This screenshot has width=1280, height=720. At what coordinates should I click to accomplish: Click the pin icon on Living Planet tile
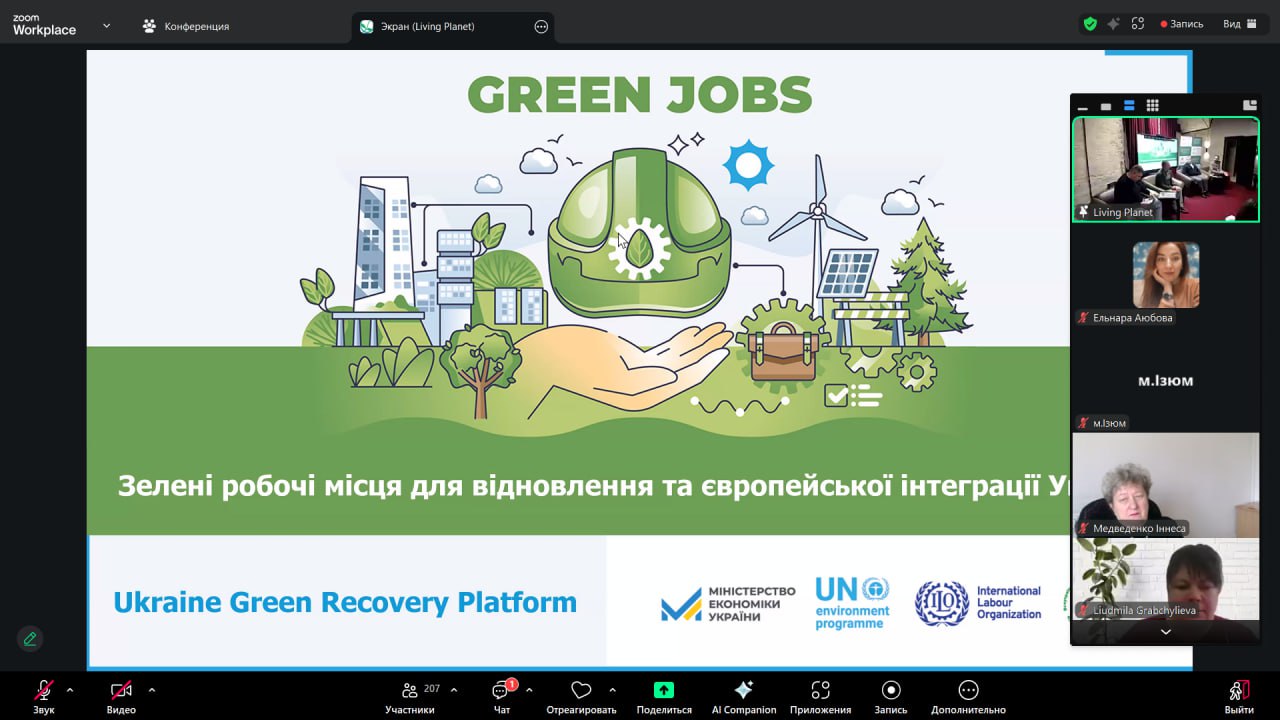[1083, 212]
